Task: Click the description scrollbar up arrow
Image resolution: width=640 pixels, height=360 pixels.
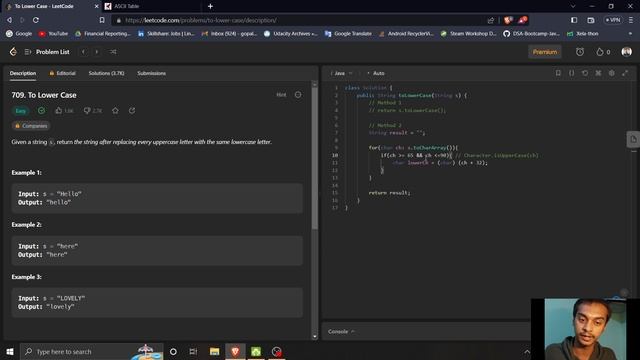Action: (315, 84)
